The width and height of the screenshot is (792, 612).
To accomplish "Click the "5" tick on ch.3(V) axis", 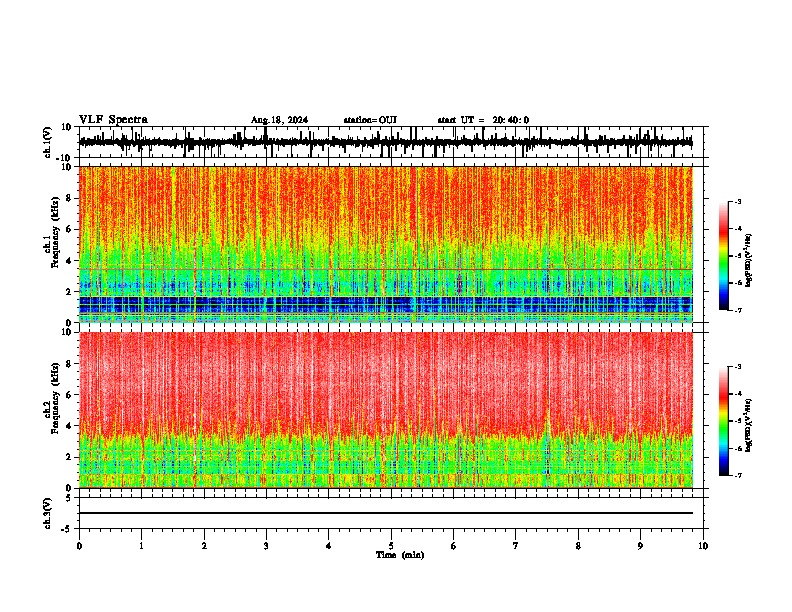I will [x=70, y=498].
